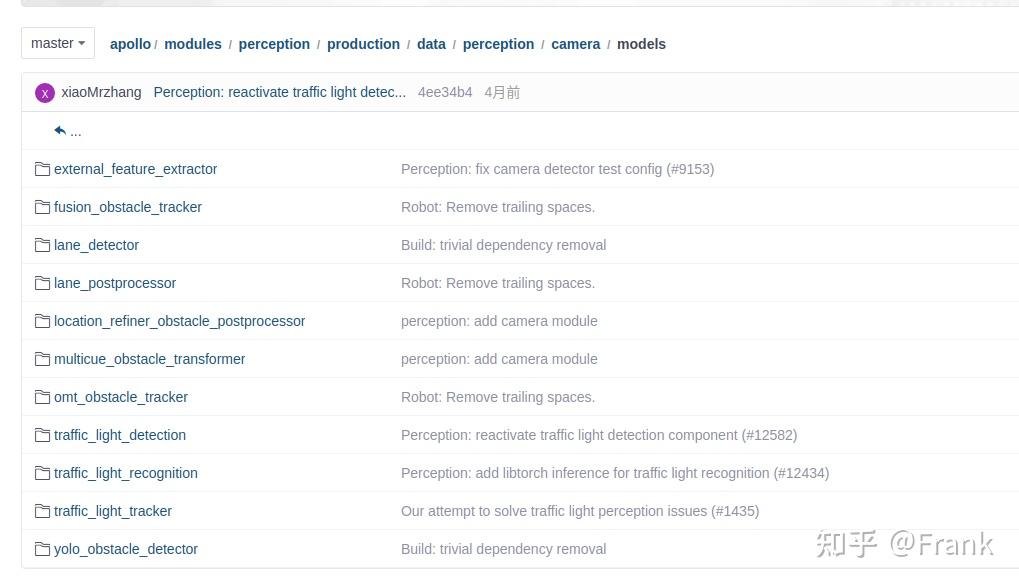
Task: View latest commit message by xiaoMrzhang
Action: [280, 92]
